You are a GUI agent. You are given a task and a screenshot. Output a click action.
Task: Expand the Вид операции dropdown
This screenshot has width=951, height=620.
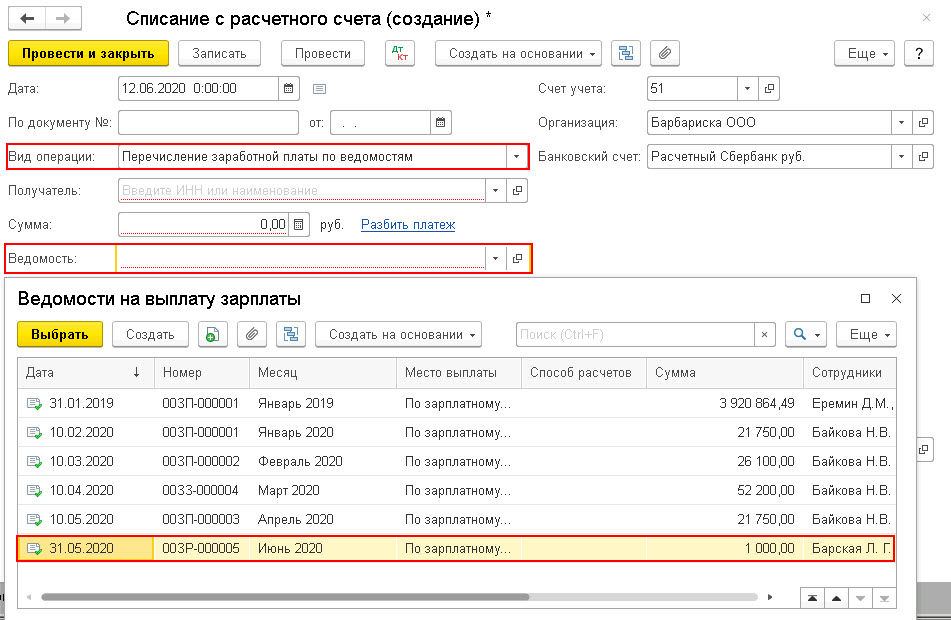pyautogui.click(x=516, y=157)
